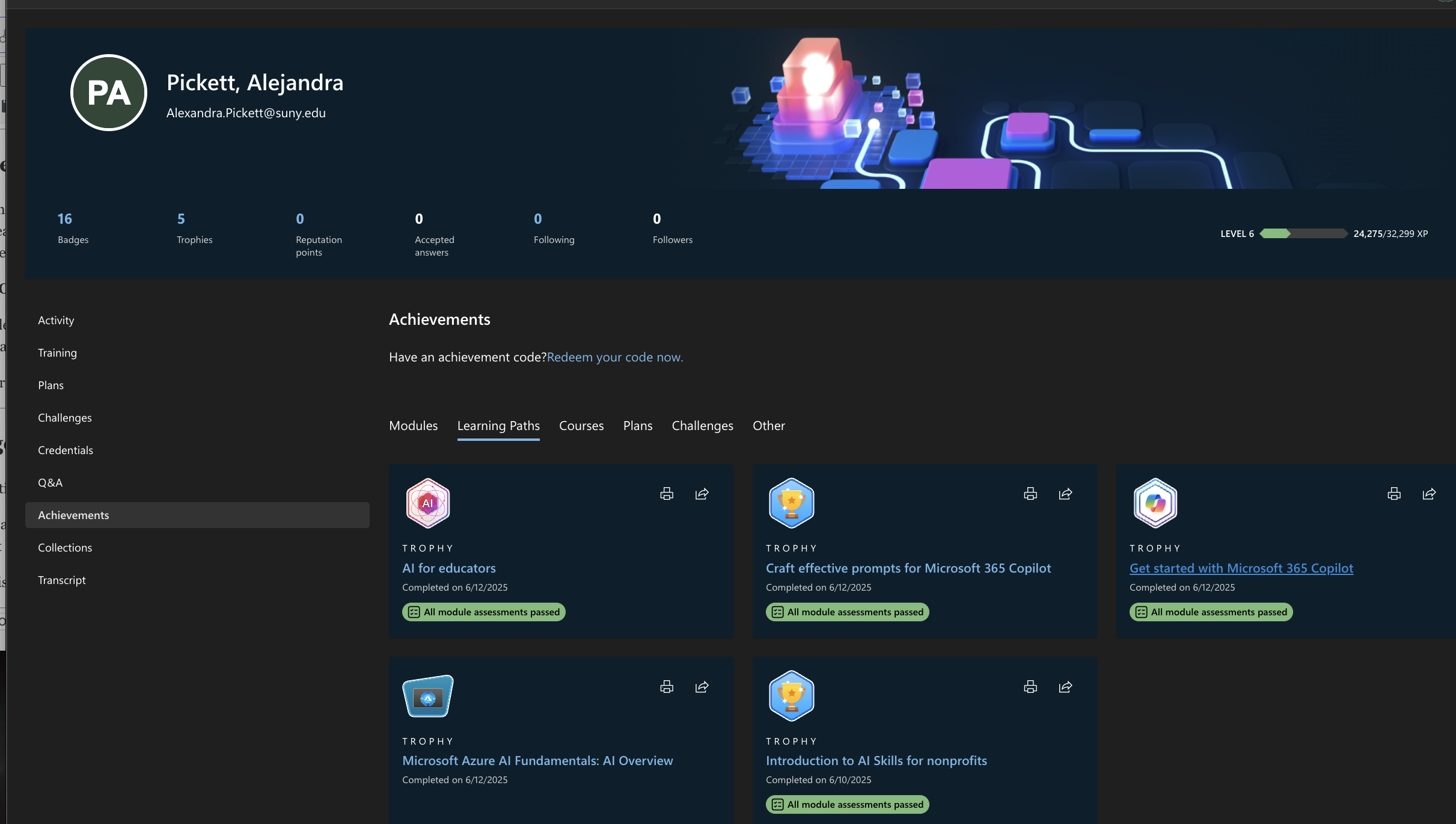
Task: Click the Alexandra.Pickett@suny.edu email text
Action: 246,113
